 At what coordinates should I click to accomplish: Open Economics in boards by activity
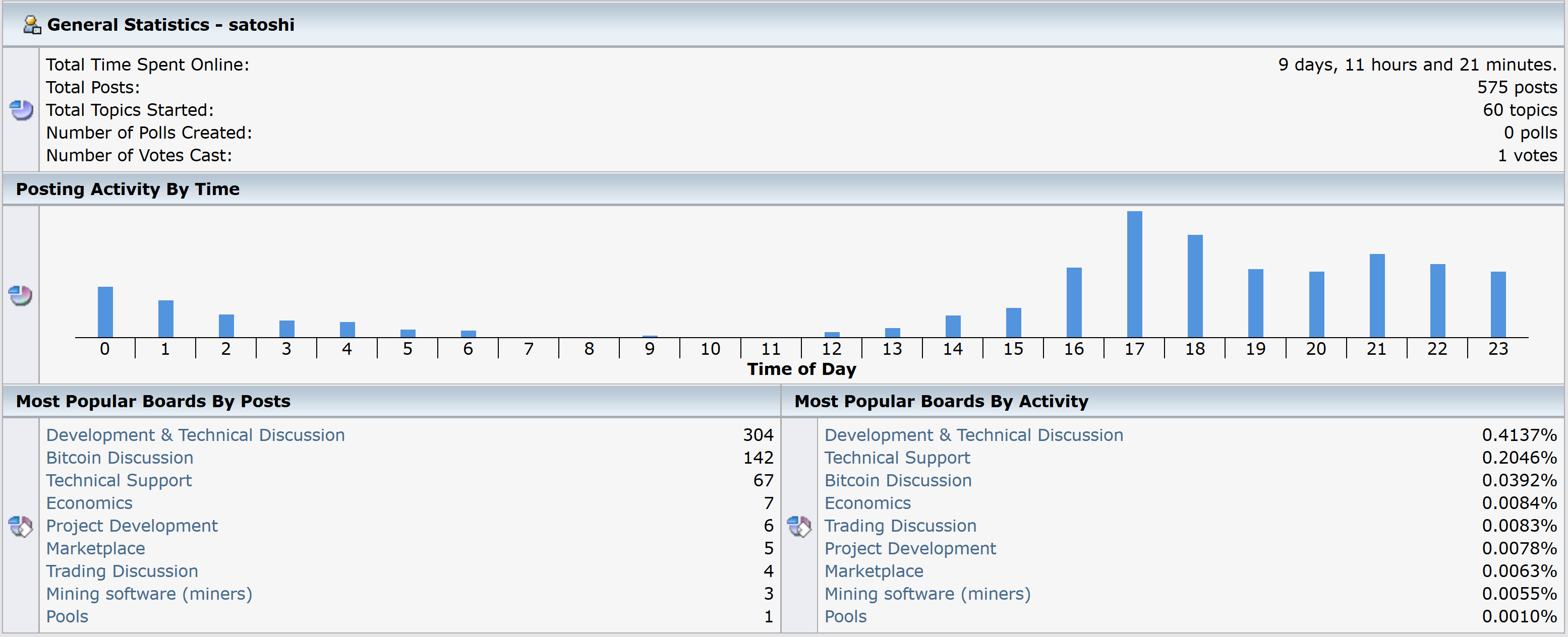868,503
